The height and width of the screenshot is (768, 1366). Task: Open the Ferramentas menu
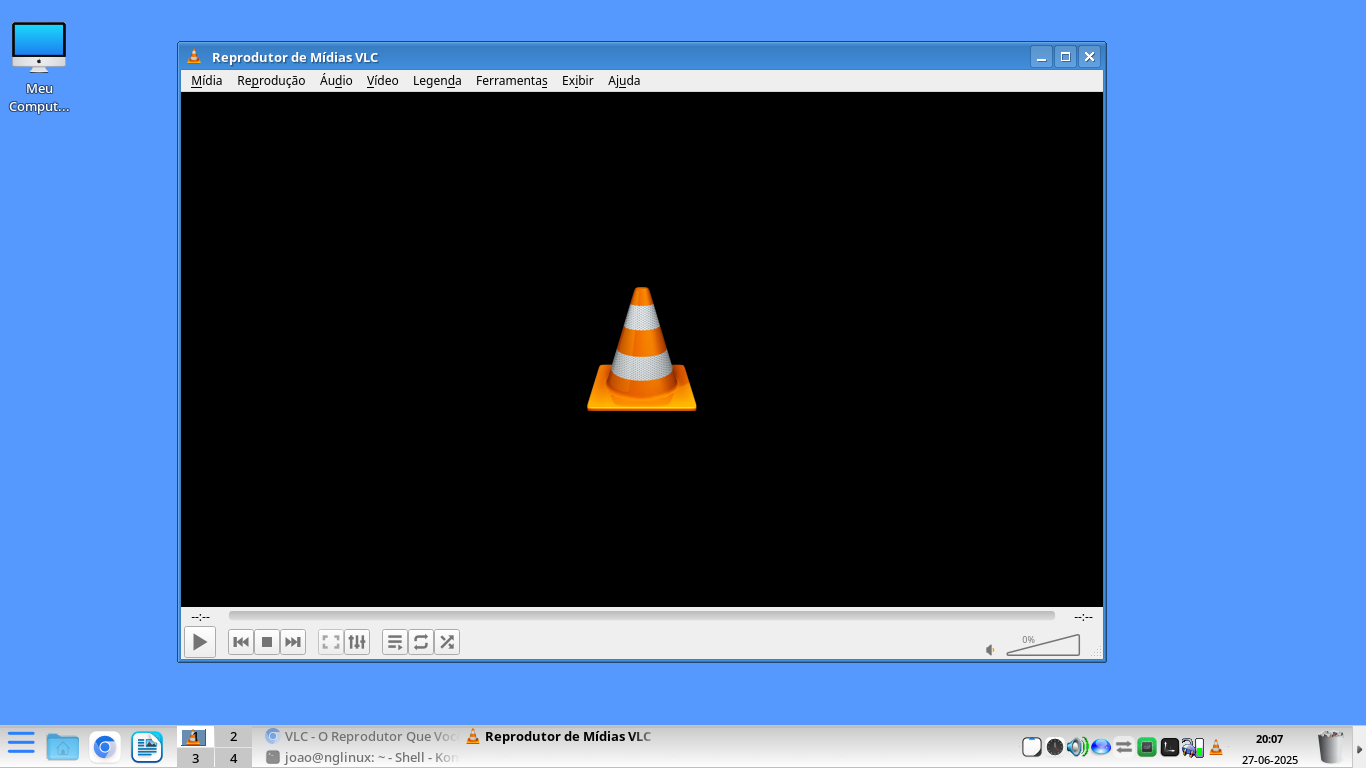pos(512,81)
